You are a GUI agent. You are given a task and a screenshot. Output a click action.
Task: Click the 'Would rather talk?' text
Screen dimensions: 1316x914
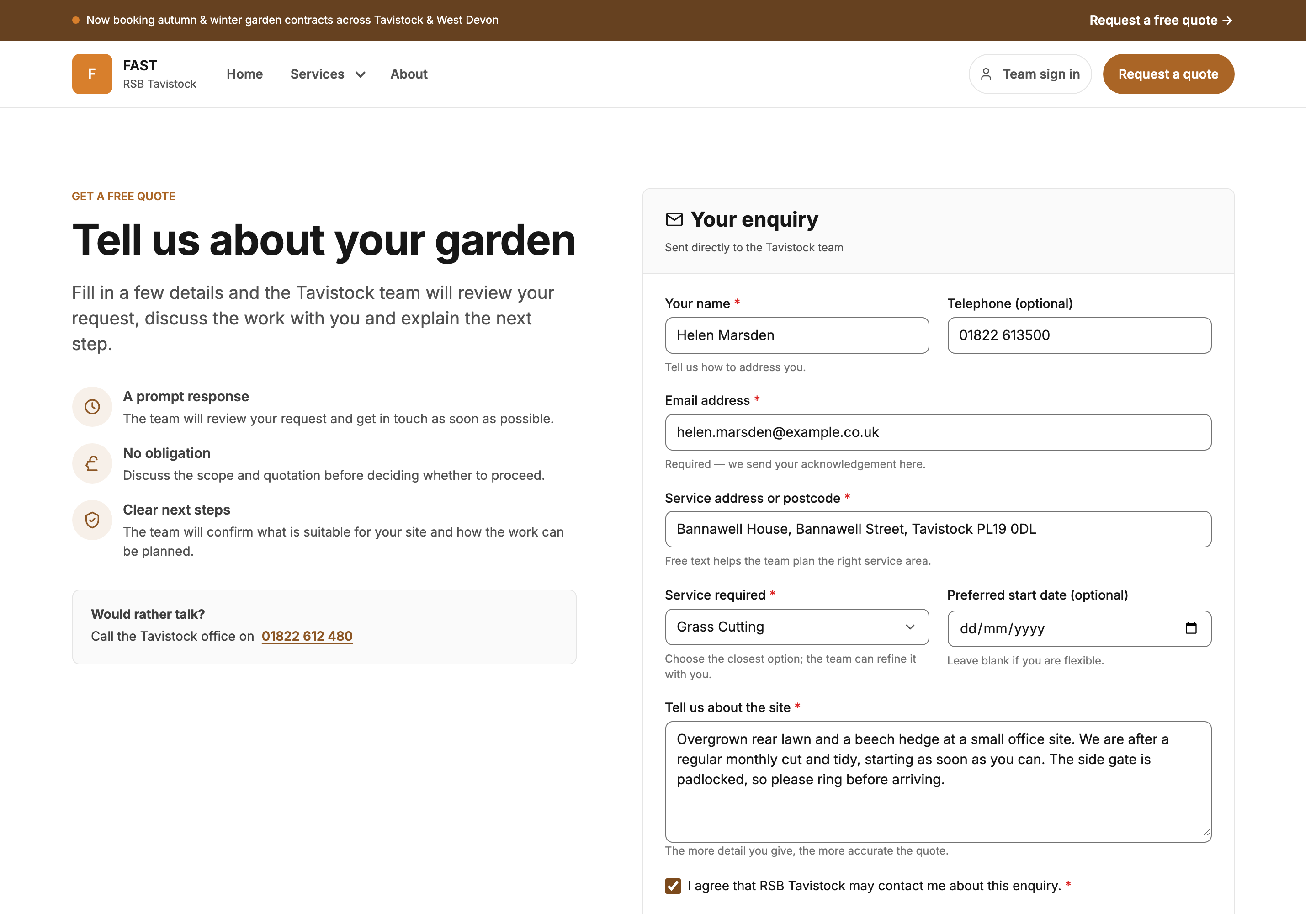click(x=148, y=614)
